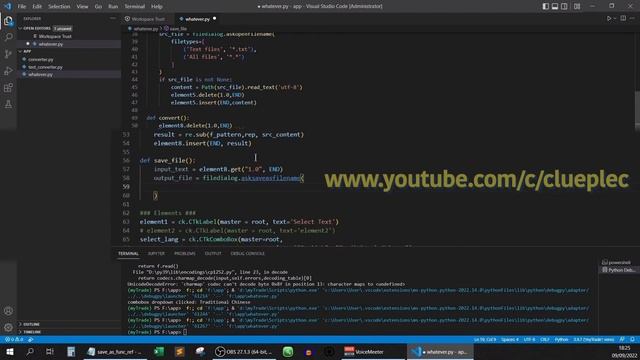640x360 pixels.
Task: Select the Python interpreter in status bar
Action: click(593, 340)
